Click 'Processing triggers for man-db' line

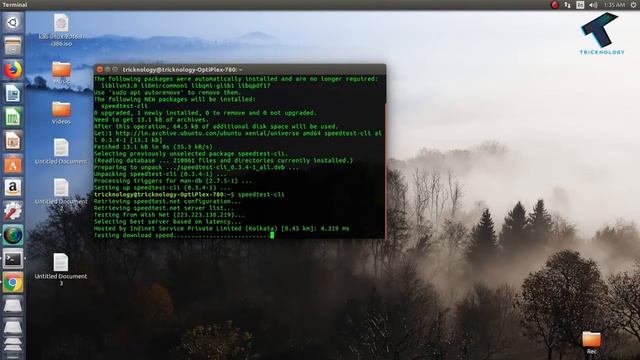pyautogui.click(x=173, y=181)
